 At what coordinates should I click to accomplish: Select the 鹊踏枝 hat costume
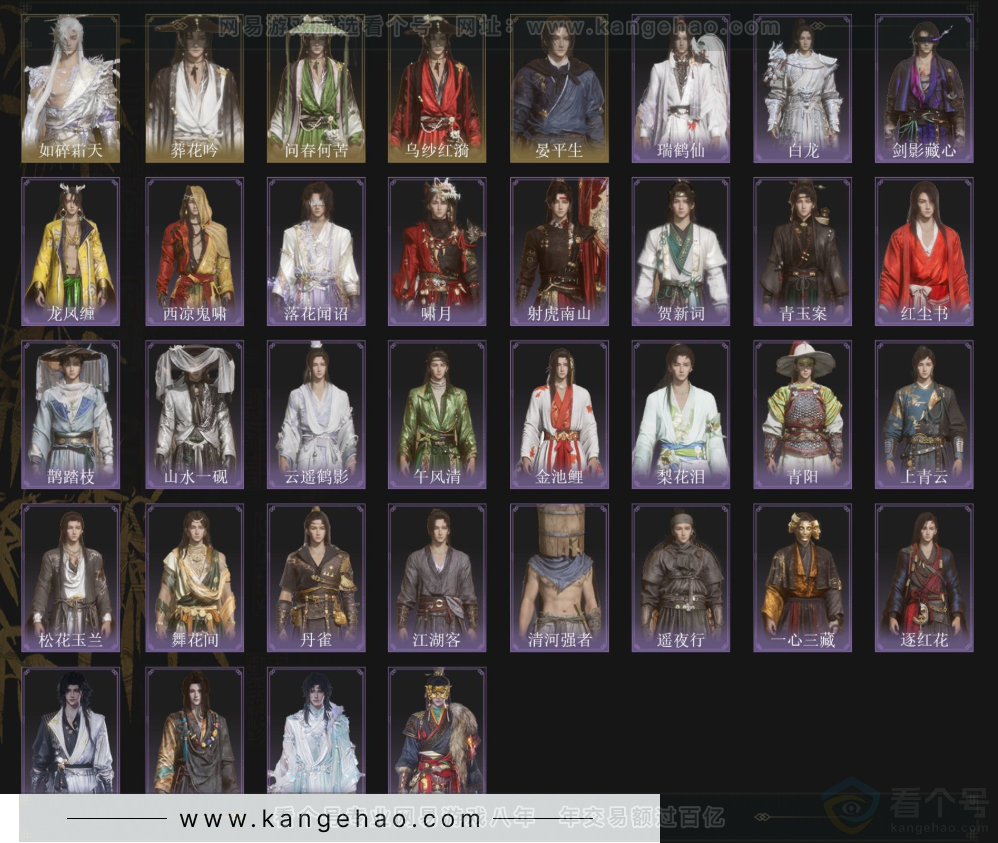71,414
